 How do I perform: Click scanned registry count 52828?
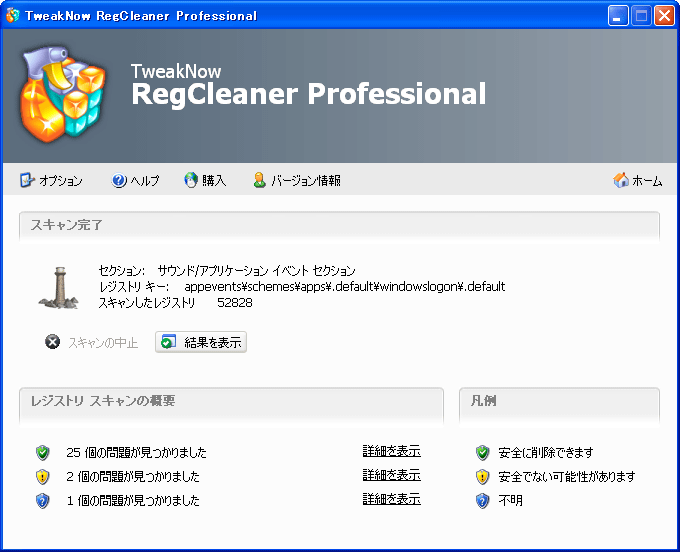[235, 303]
